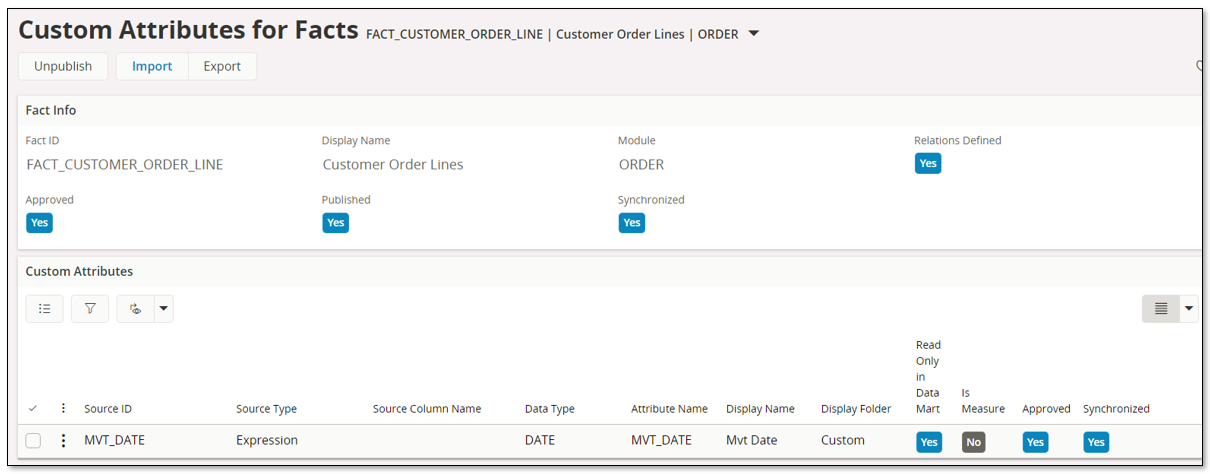1210x474 pixels.
Task: Open row actions menu for MVT_DATE
Action: coord(63,440)
